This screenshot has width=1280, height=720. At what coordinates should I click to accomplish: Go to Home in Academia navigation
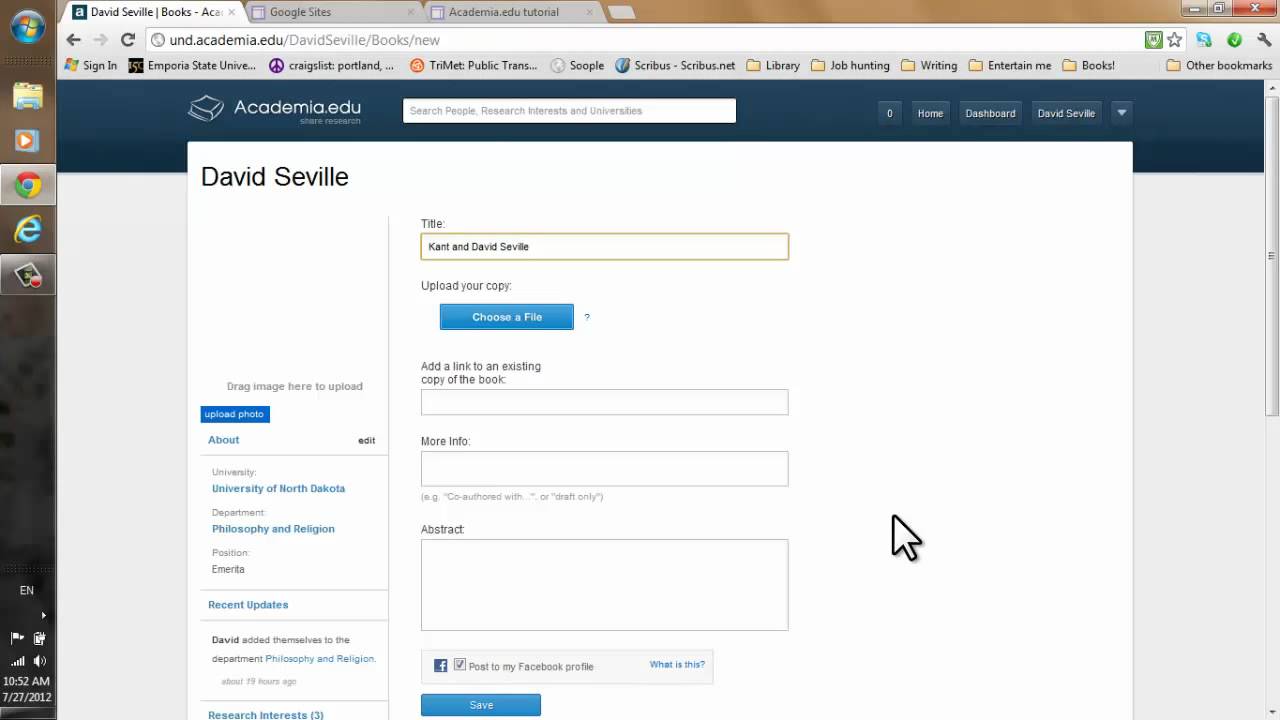point(930,113)
